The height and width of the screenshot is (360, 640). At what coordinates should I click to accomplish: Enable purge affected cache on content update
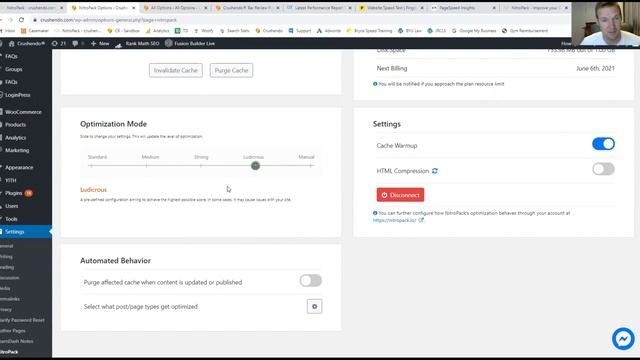tap(311, 280)
